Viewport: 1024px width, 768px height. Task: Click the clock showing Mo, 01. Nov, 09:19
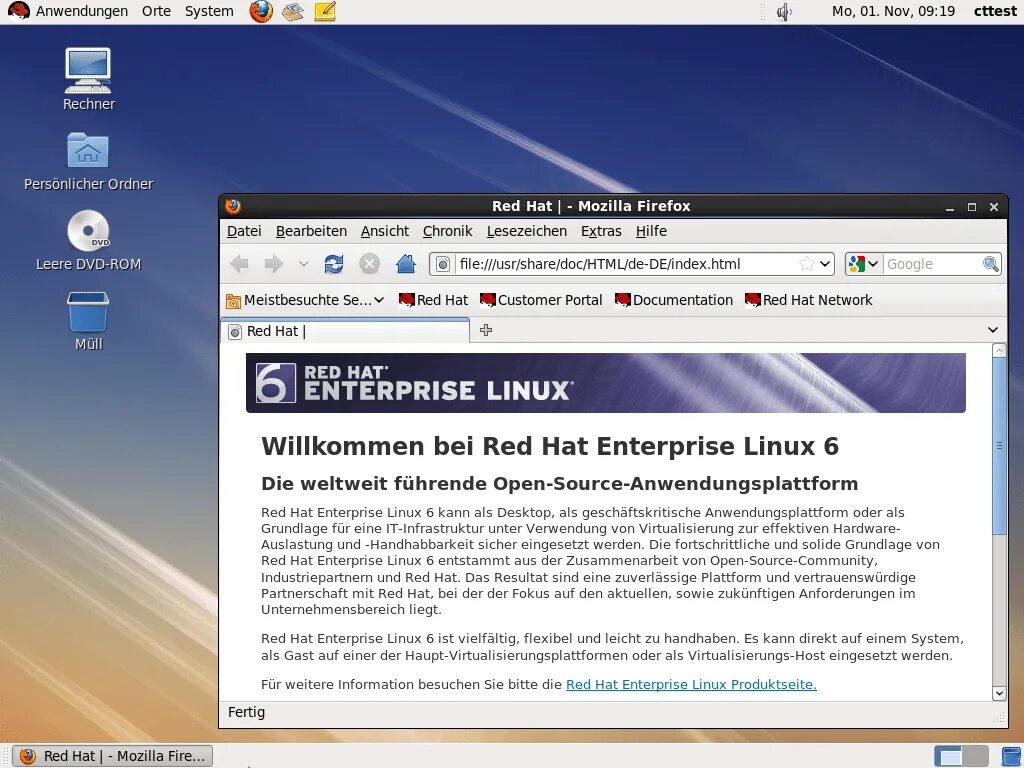(893, 11)
